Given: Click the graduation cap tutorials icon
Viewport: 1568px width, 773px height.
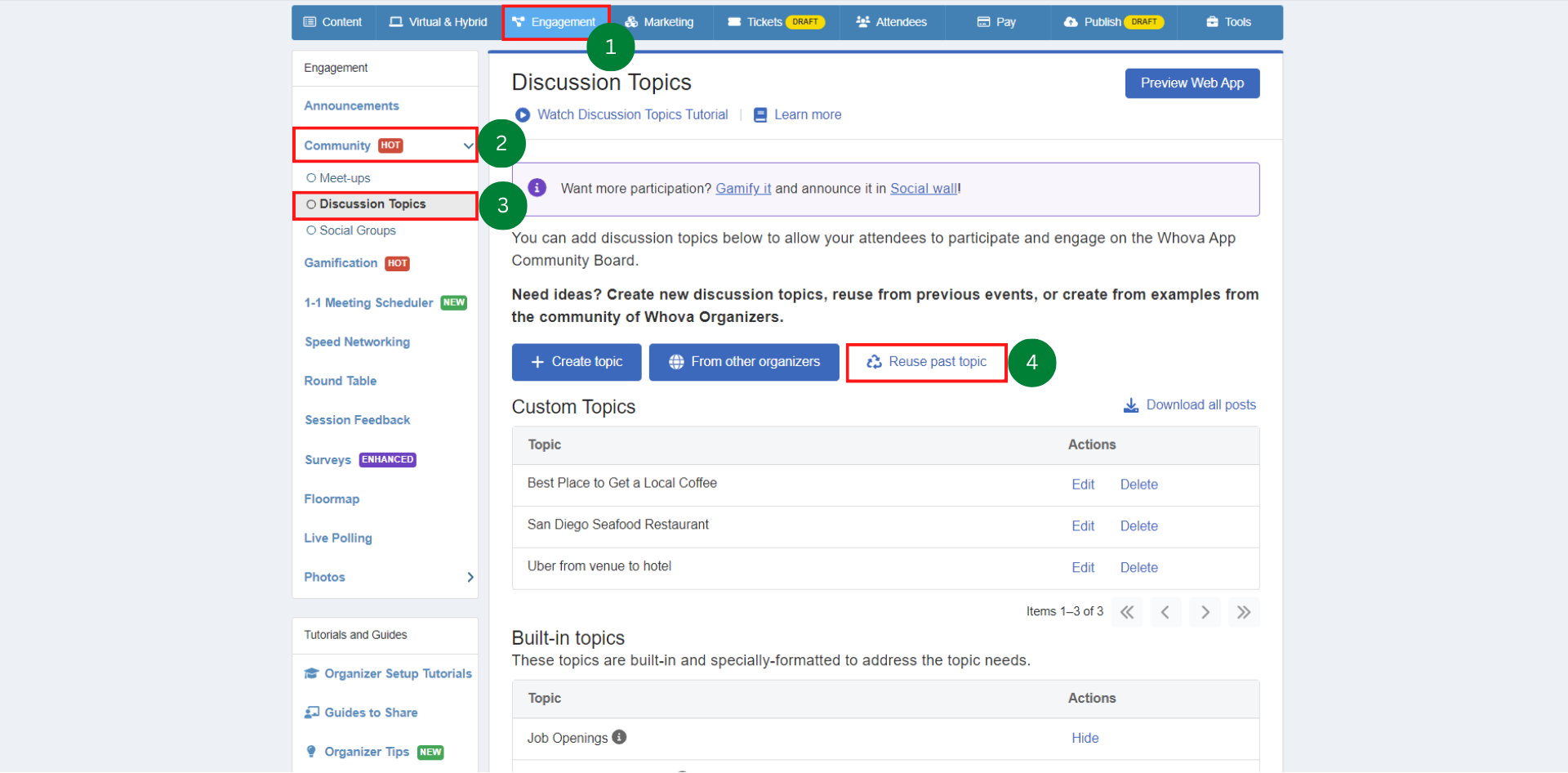Looking at the screenshot, I should point(312,674).
